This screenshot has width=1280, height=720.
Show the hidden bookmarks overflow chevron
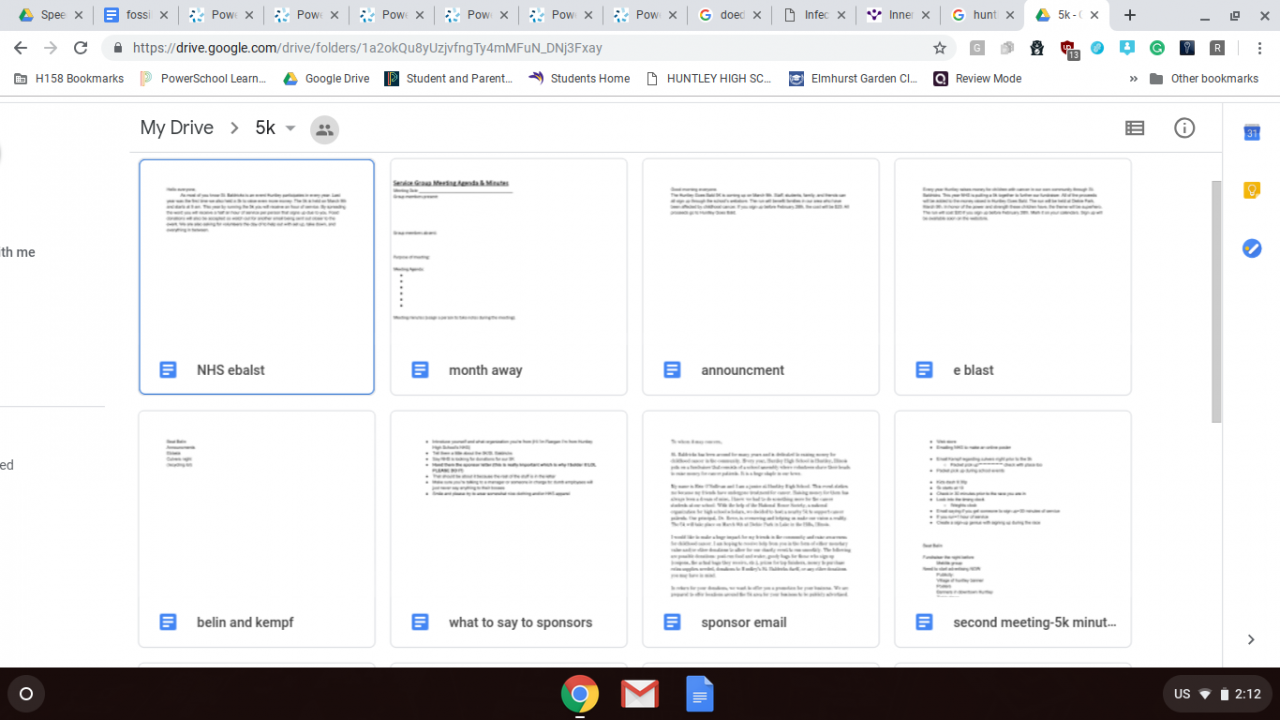click(x=1133, y=78)
